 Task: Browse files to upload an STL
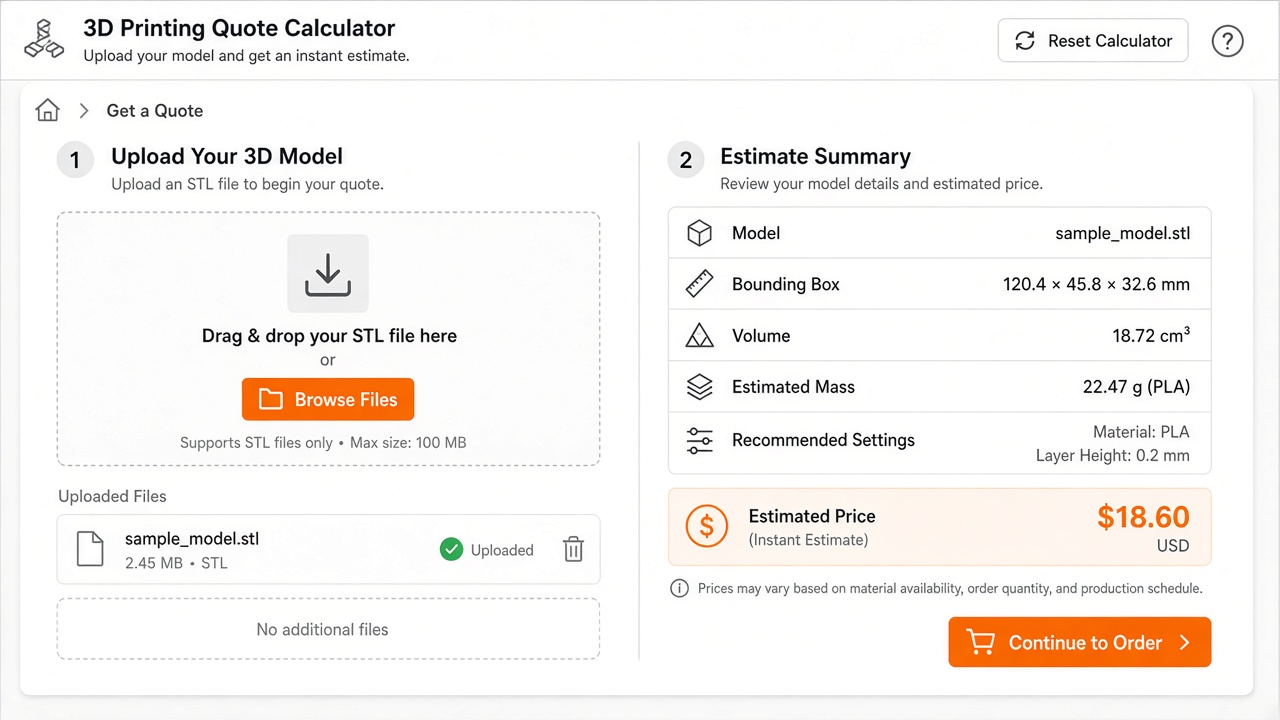328,399
